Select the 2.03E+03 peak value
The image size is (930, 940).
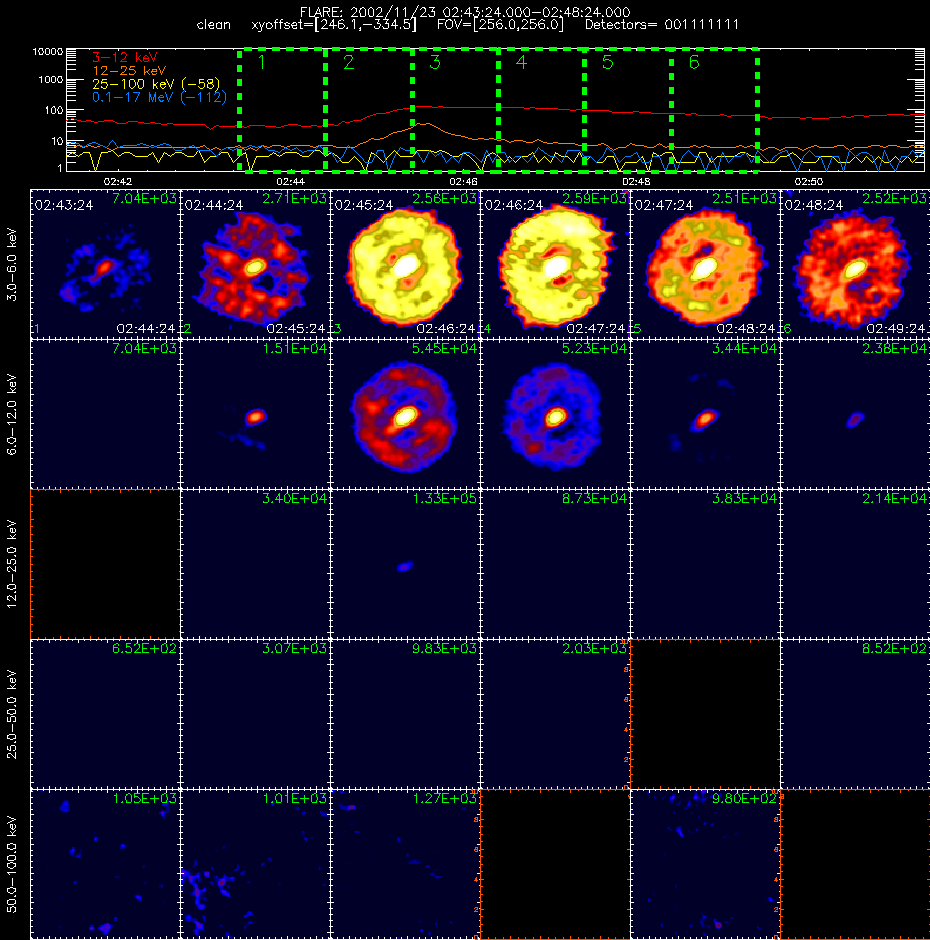pos(594,648)
